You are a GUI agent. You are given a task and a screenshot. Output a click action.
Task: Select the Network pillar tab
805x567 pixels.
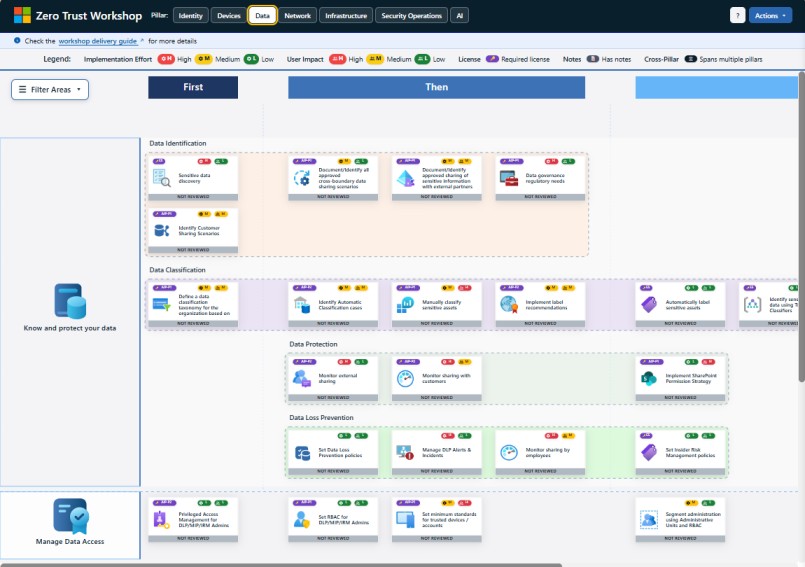297,16
